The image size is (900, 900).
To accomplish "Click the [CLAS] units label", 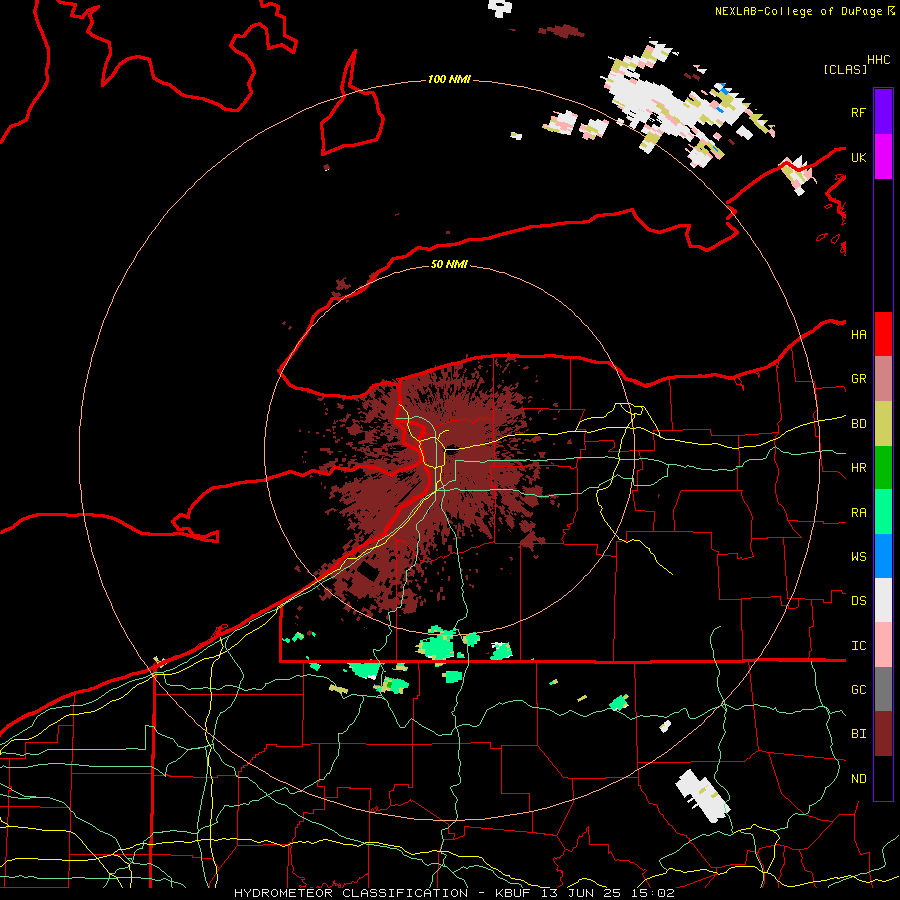I will click(845, 69).
